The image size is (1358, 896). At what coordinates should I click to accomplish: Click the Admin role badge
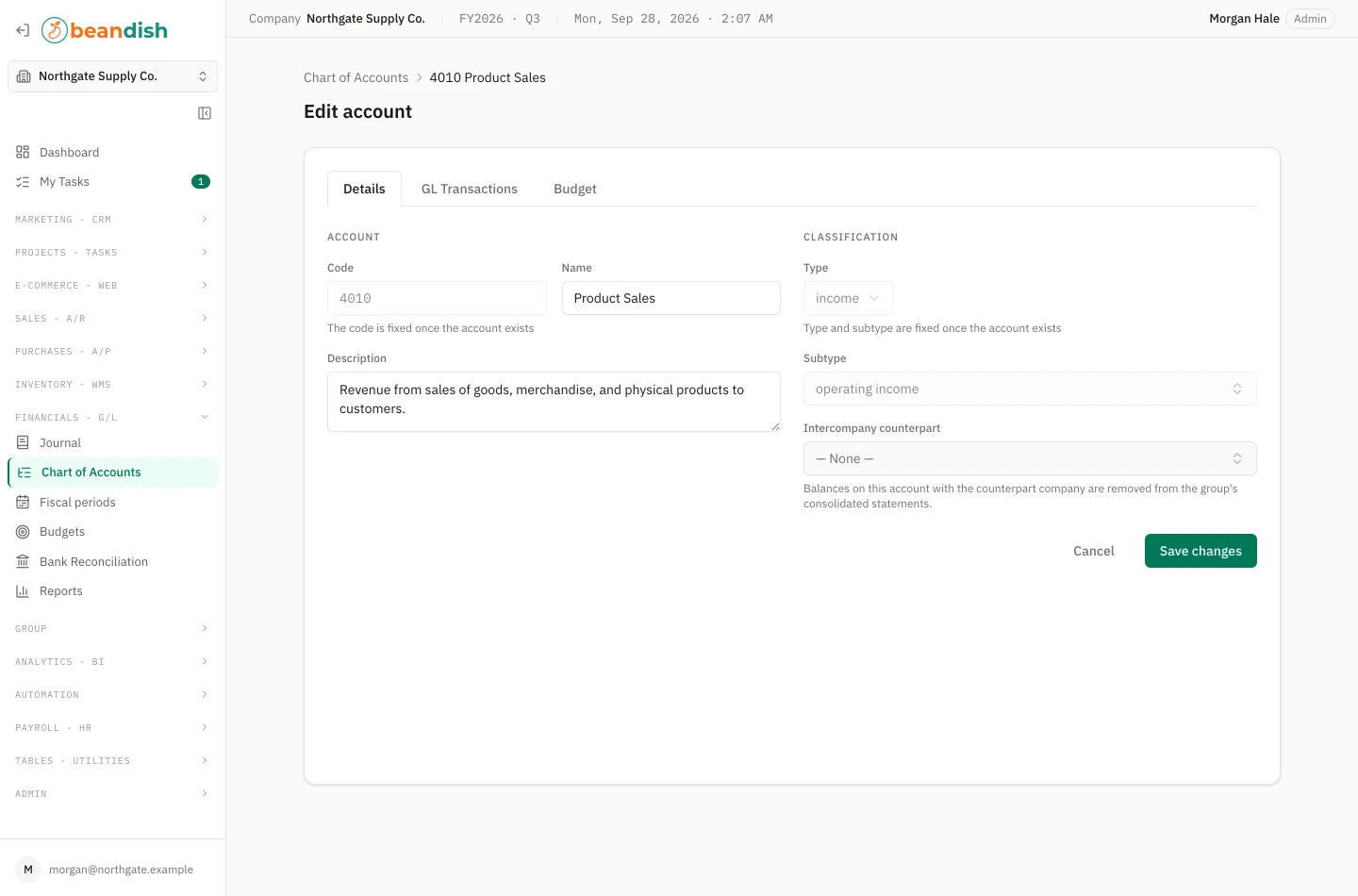tap(1310, 19)
